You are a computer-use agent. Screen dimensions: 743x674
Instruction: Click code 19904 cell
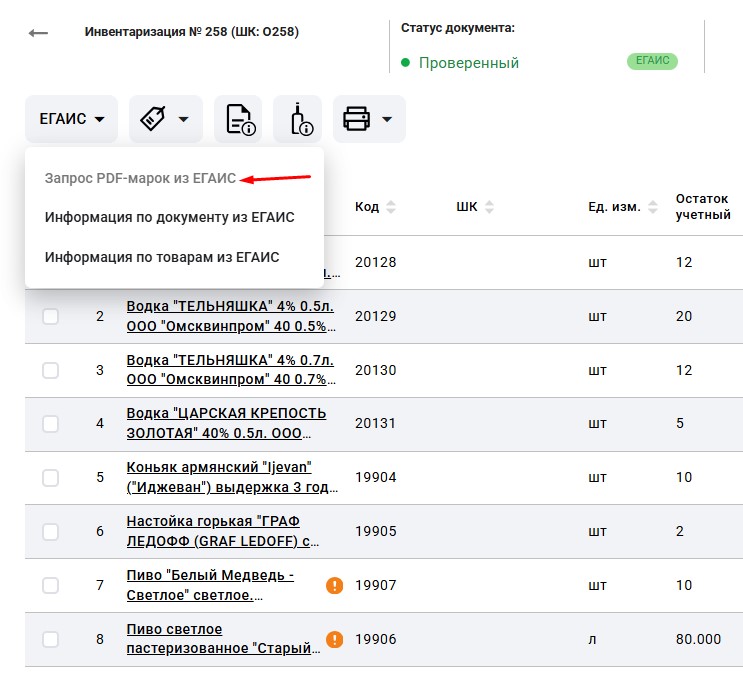pyautogui.click(x=375, y=477)
